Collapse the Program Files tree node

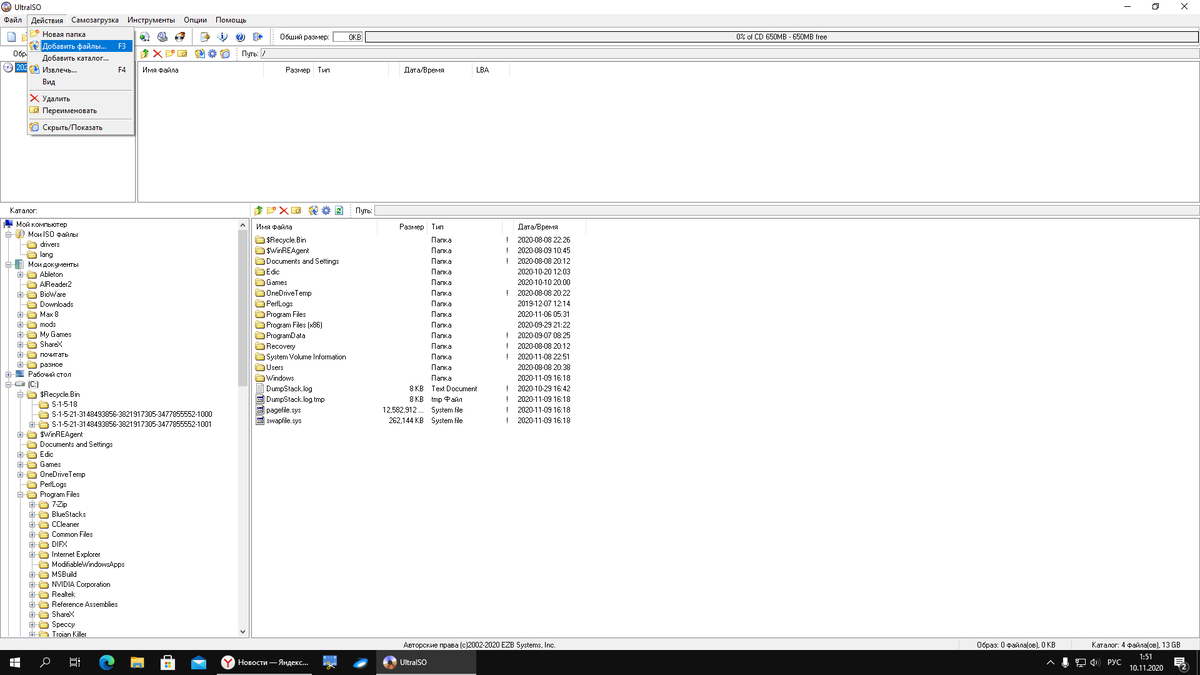[20, 494]
